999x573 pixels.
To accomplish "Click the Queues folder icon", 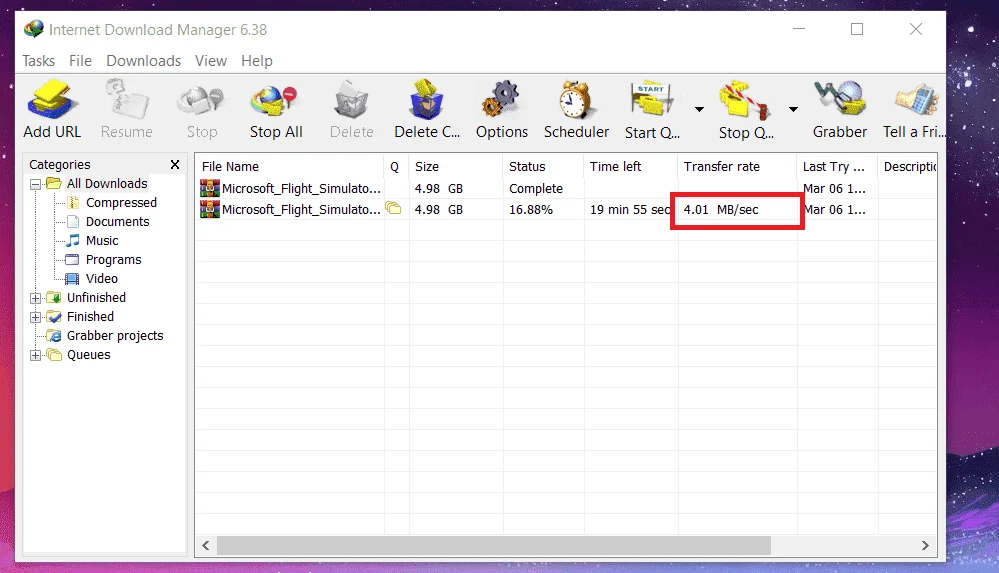I will pos(54,354).
